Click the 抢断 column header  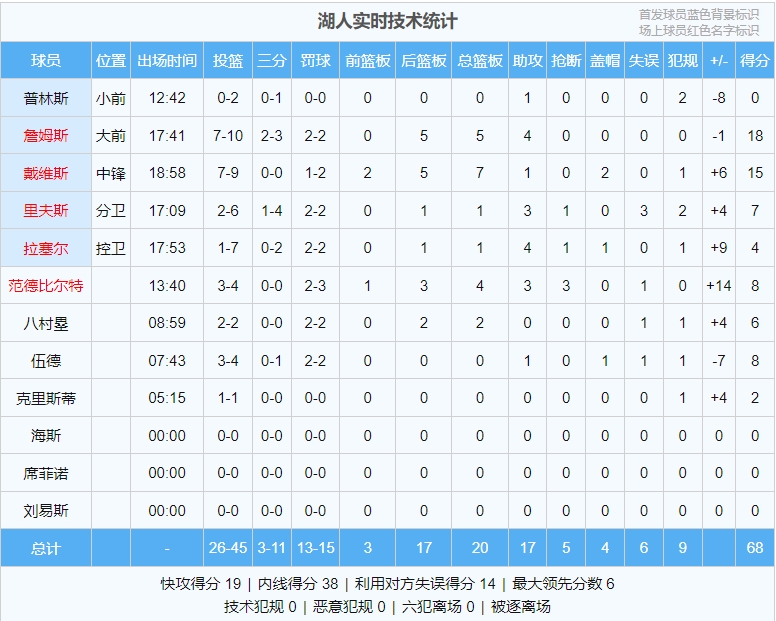coord(566,60)
